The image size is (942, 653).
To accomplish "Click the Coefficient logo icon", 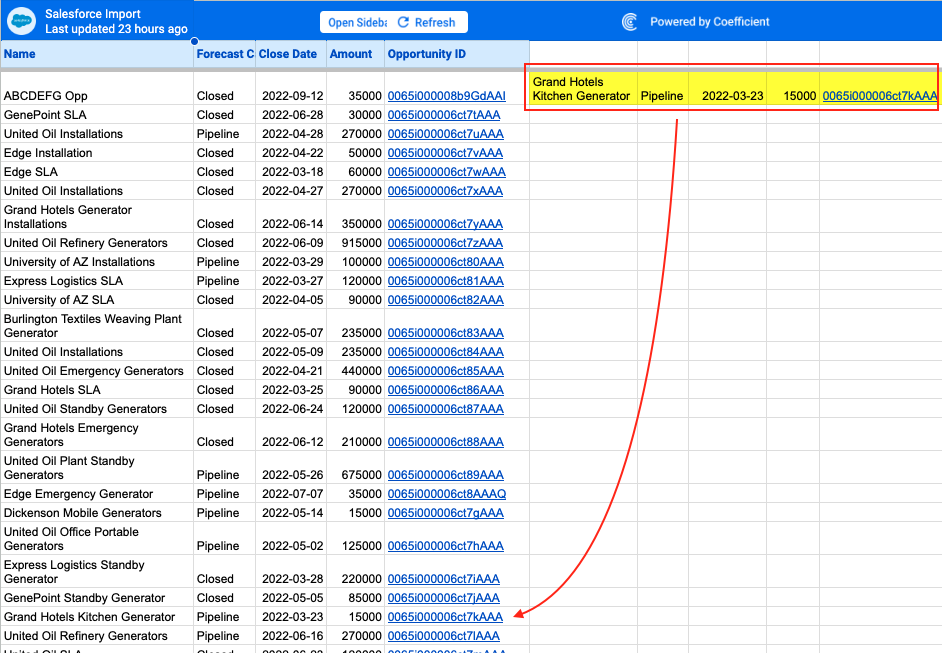I will pos(630,22).
